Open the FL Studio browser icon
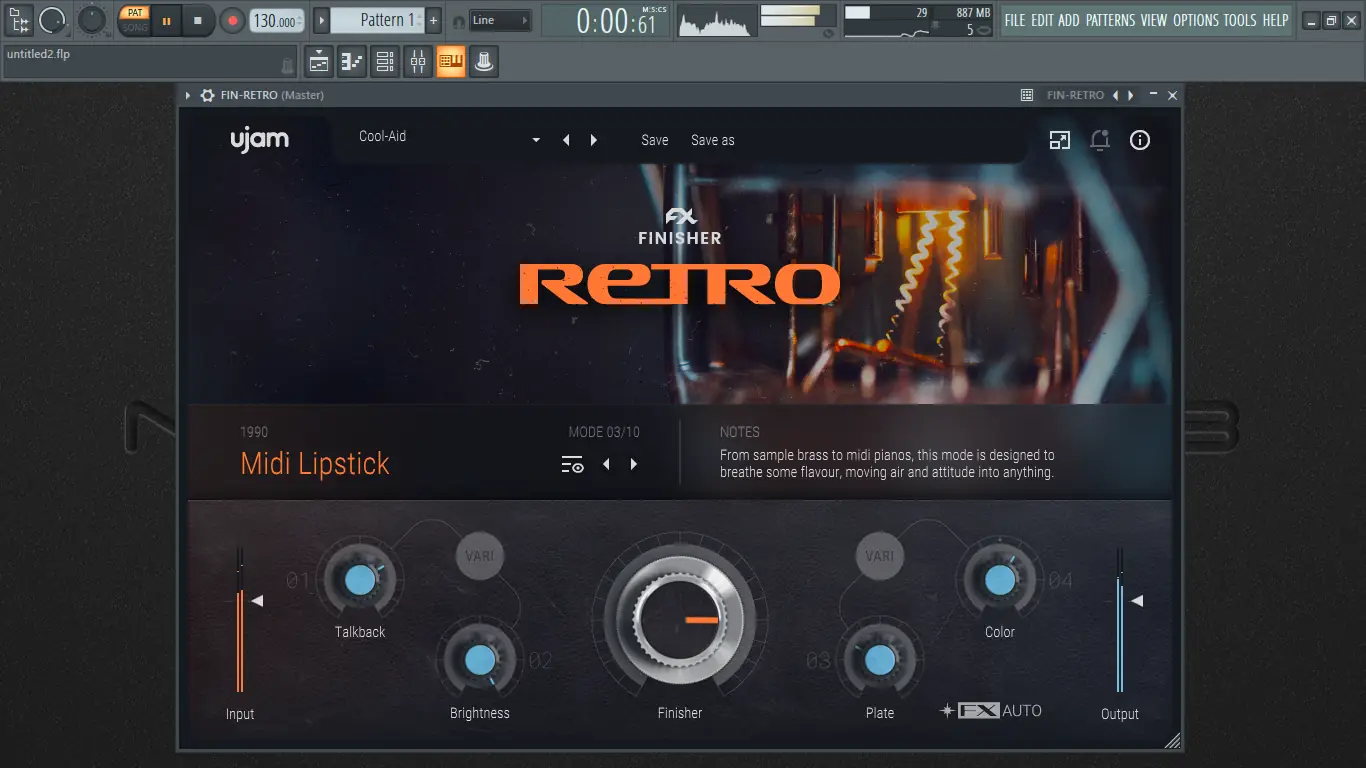1366x768 pixels. [x=19, y=19]
